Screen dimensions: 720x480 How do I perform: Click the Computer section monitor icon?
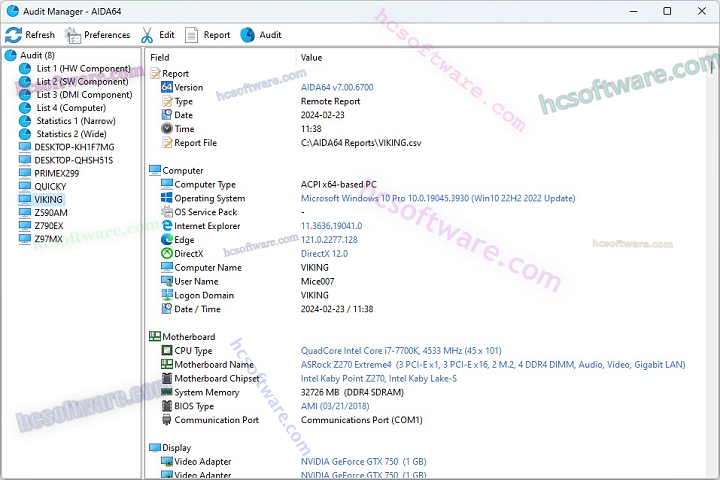[155, 170]
